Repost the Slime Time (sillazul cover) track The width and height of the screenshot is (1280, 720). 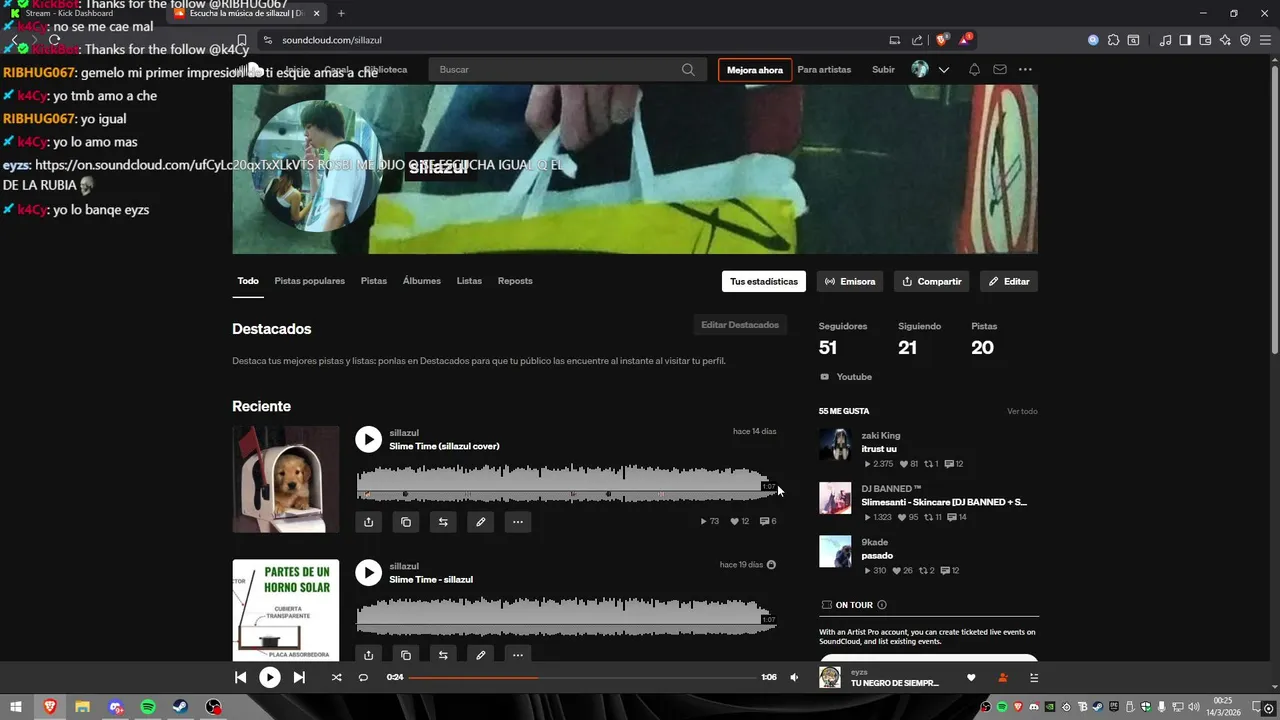tap(443, 522)
